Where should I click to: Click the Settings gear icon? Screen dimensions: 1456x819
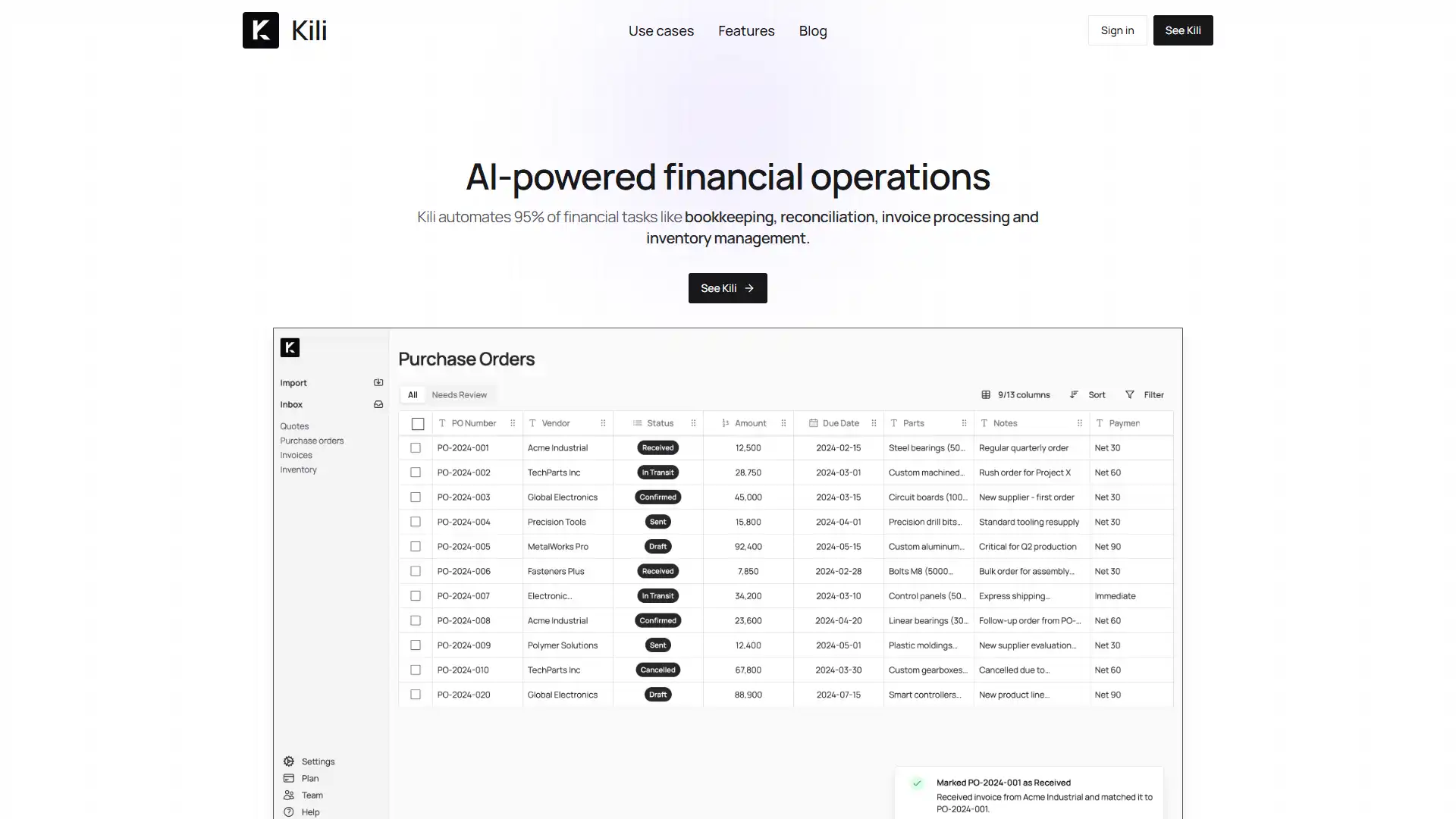(289, 761)
